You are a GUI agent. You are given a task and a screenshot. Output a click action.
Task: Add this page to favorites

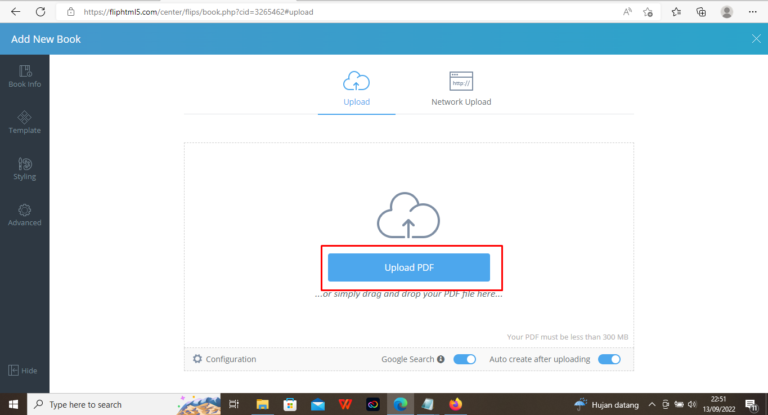click(x=648, y=12)
